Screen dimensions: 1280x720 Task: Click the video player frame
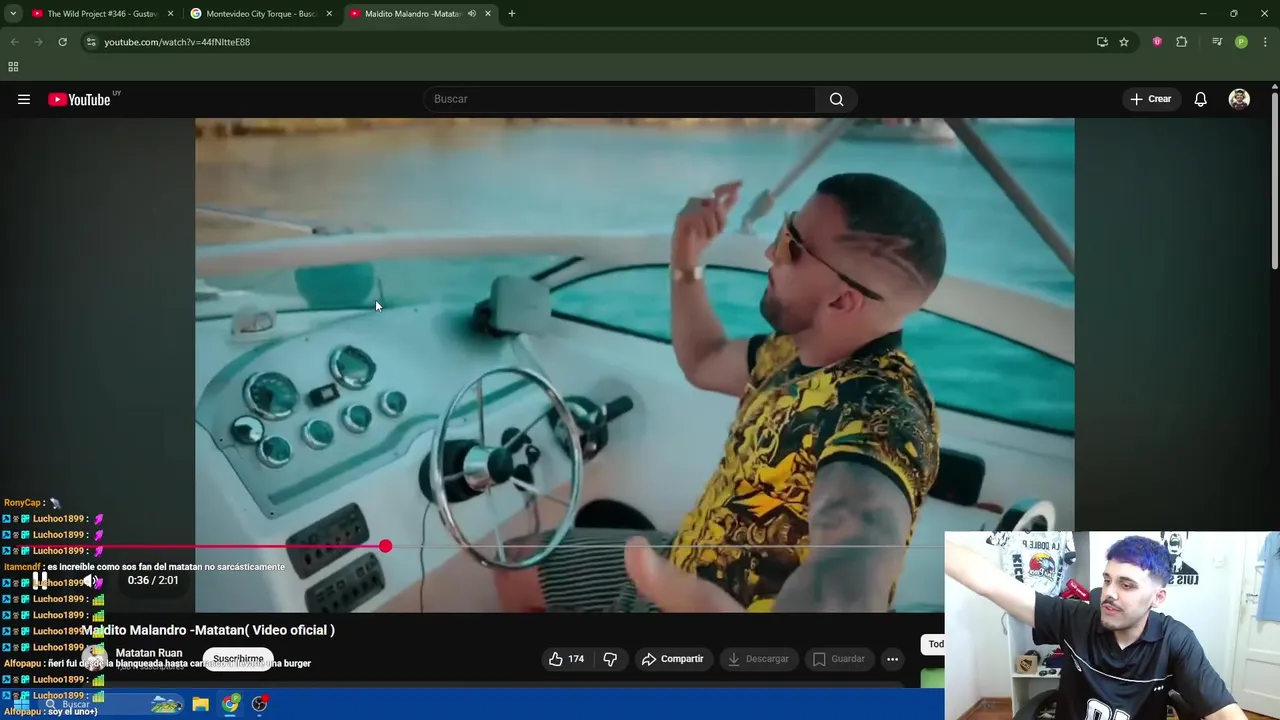click(x=635, y=365)
